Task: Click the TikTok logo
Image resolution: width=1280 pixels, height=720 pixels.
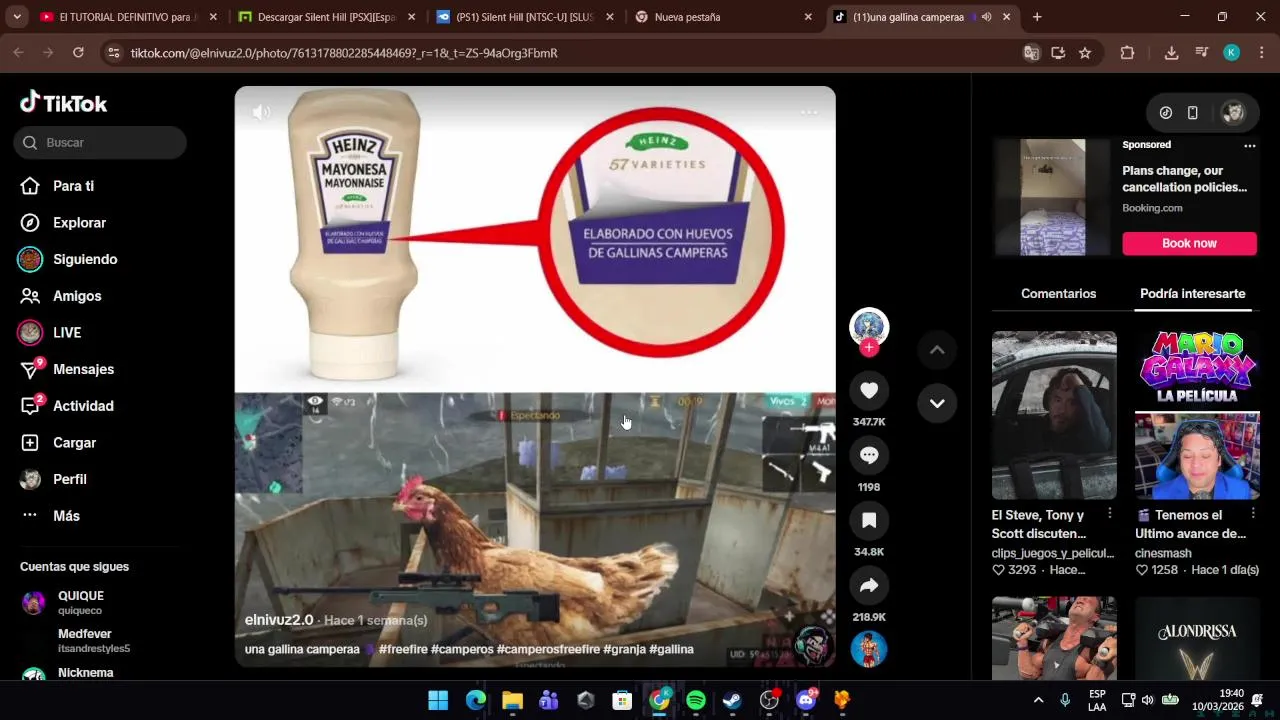Action: click(x=63, y=102)
